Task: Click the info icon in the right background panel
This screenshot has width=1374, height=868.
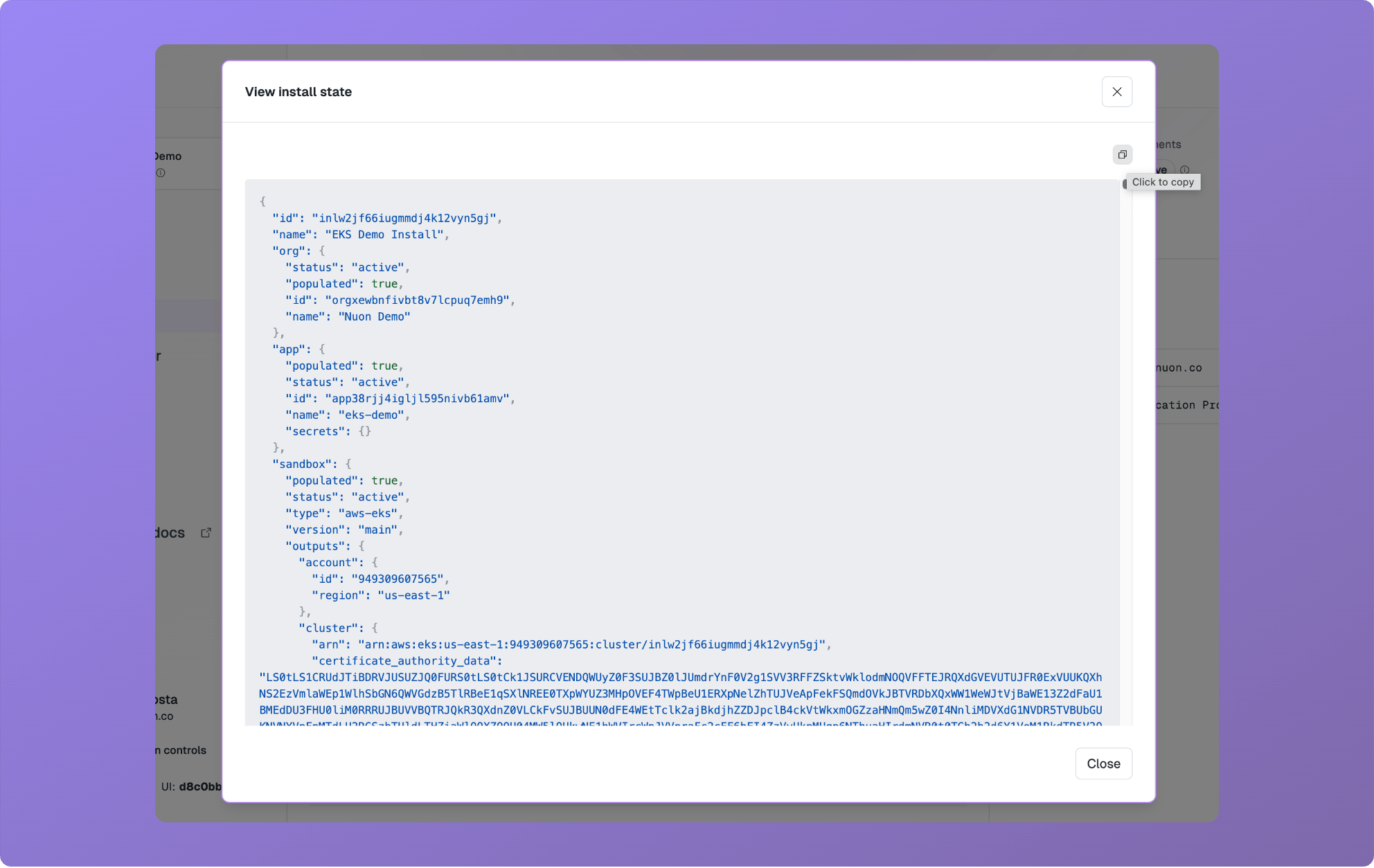Action: click(1185, 170)
